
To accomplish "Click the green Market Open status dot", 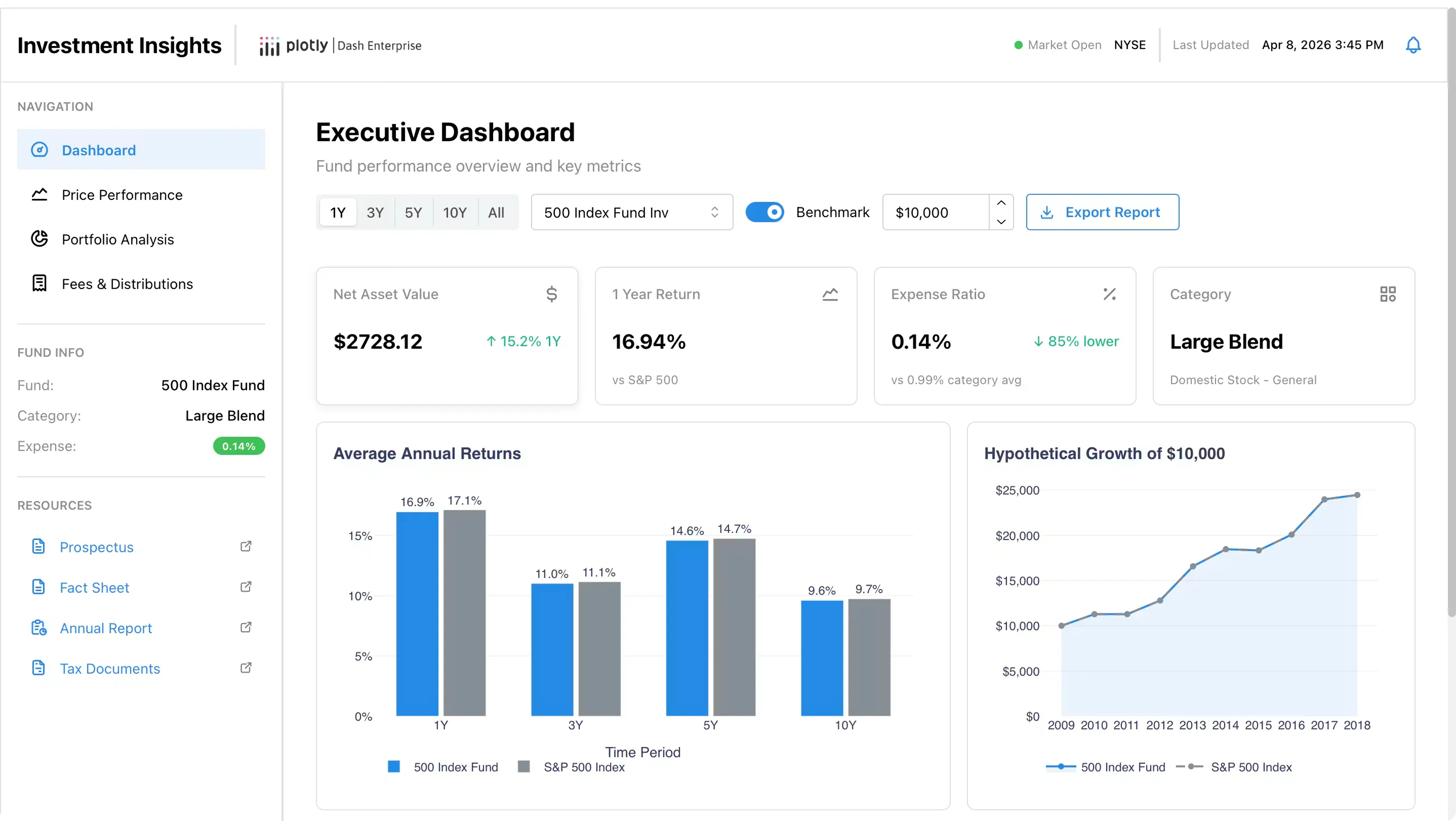I will [x=1019, y=45].
